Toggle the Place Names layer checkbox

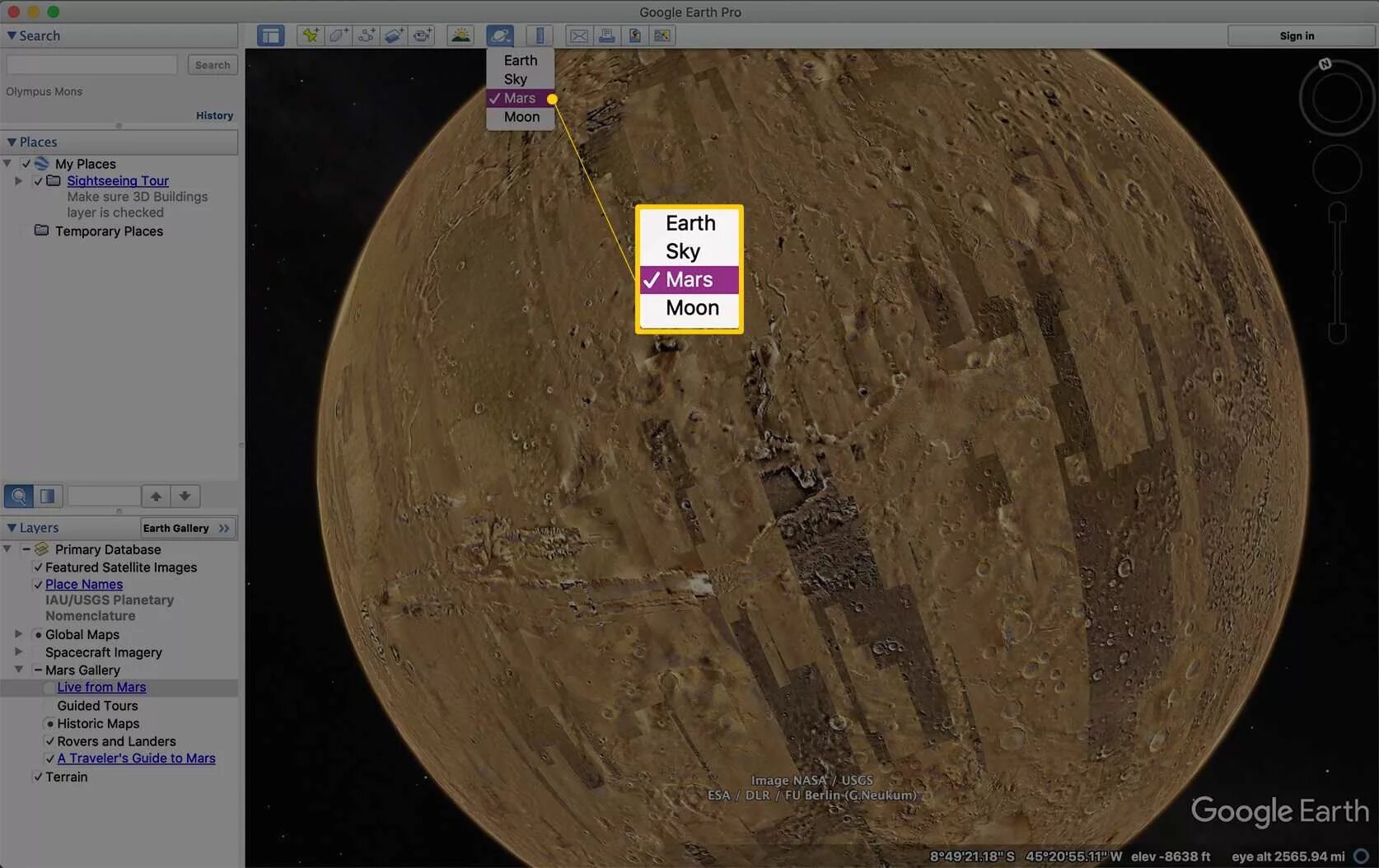38,585
